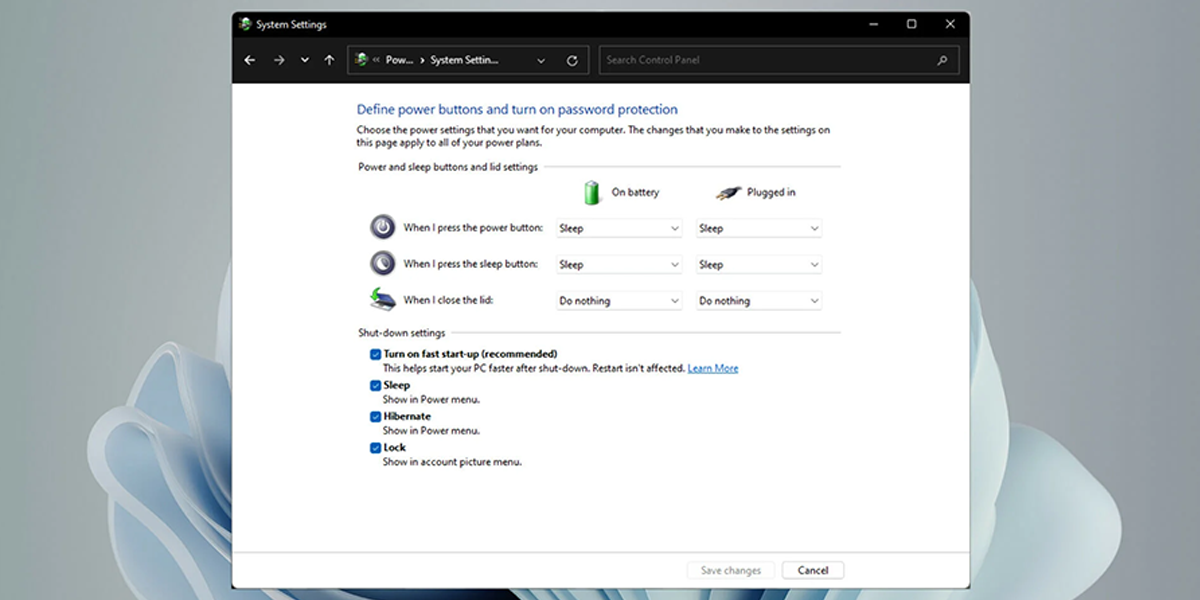Click 'Show in account picture menu' text

point(452,462)
